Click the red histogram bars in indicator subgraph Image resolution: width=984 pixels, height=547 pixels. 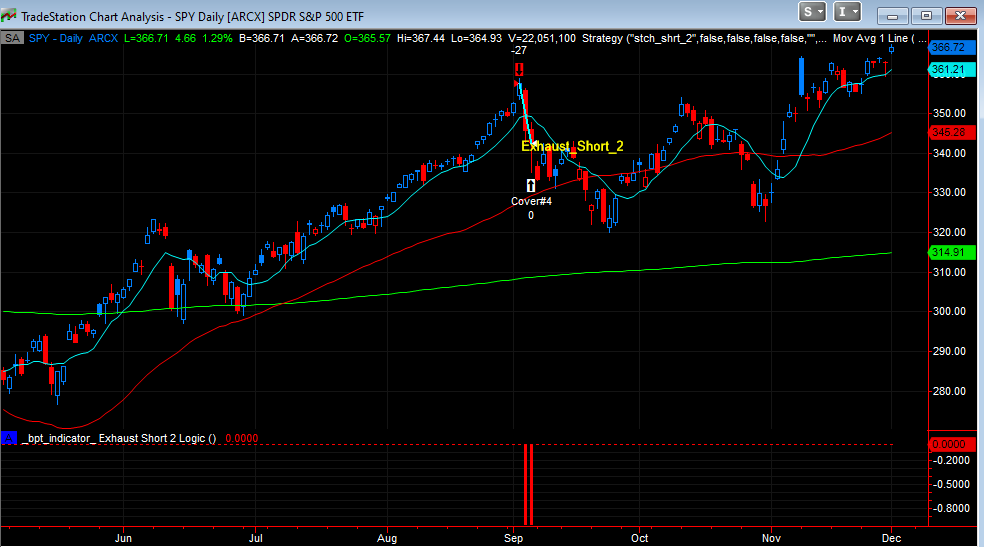[528, 484]
